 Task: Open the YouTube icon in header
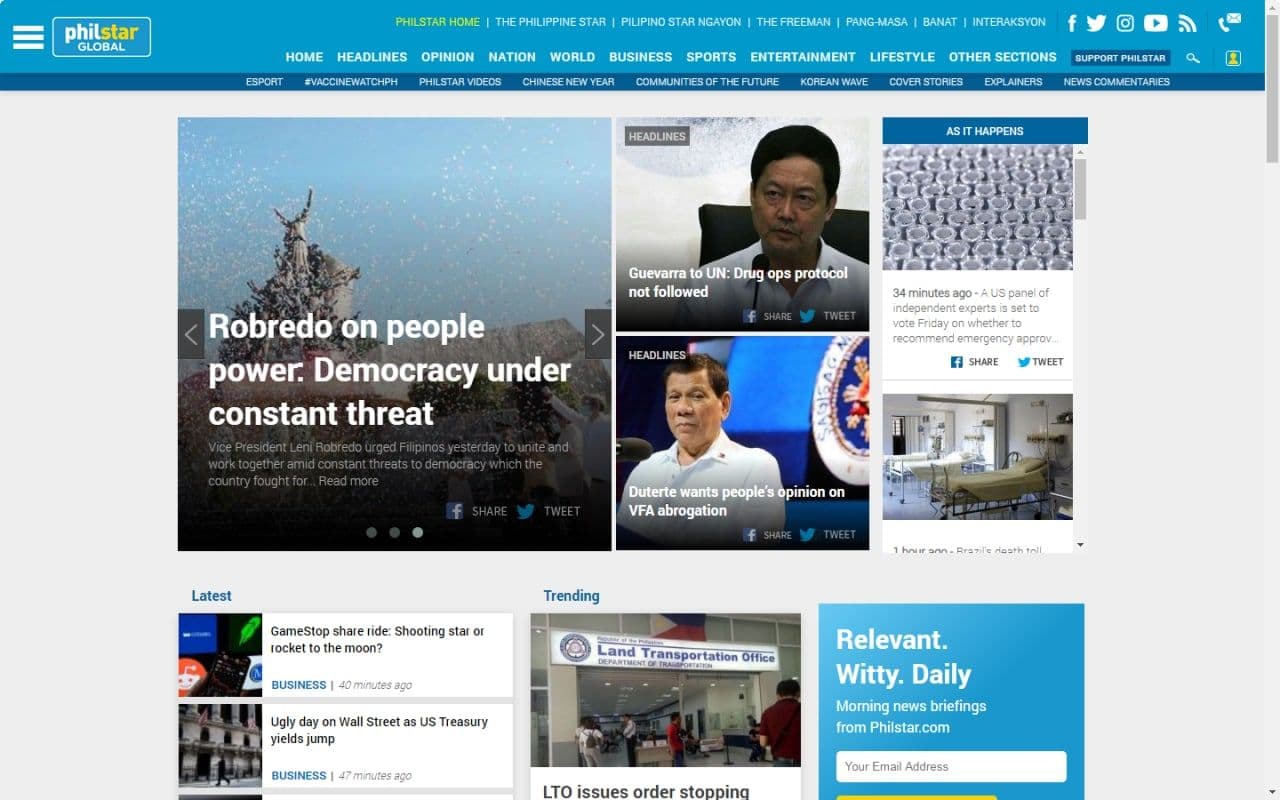pos(1156,23)
